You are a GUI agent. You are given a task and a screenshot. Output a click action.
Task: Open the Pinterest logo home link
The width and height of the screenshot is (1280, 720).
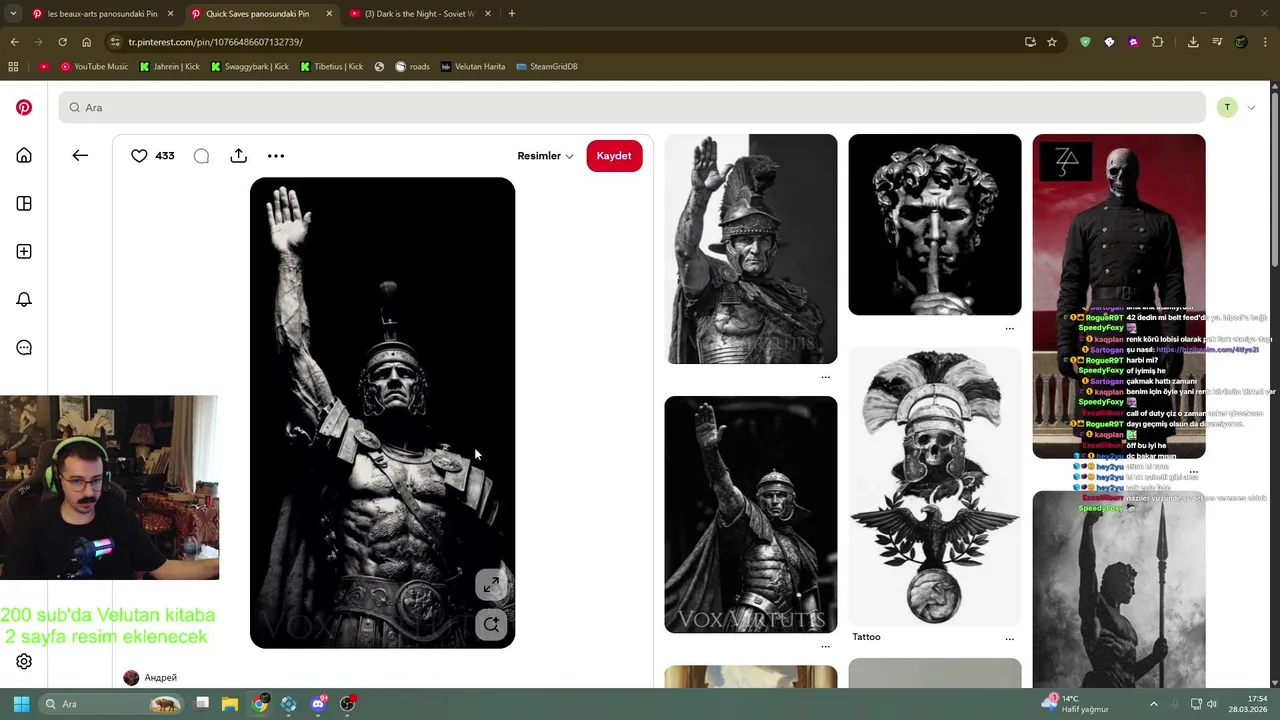tap(24, 107)
